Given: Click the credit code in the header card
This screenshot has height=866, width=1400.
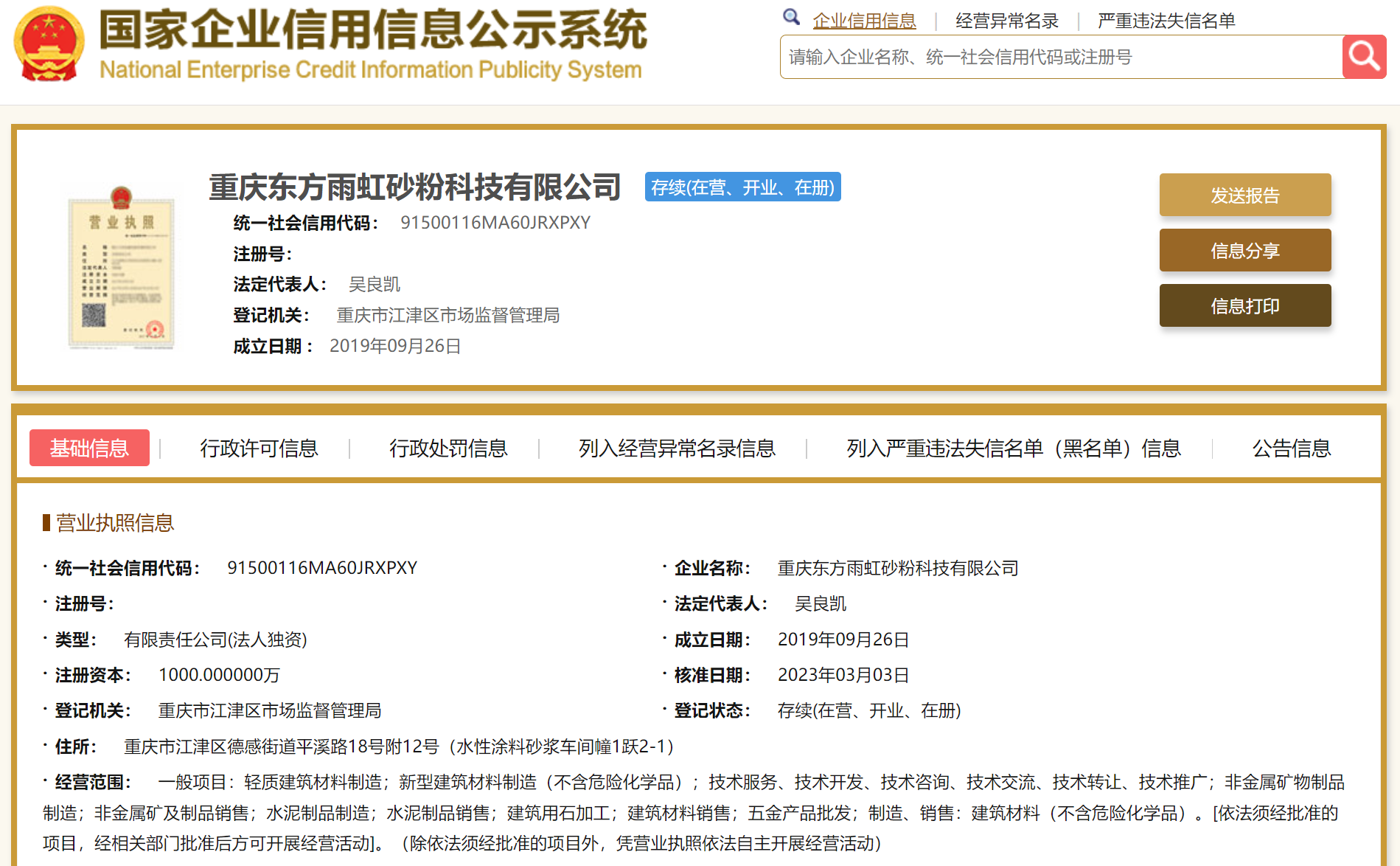Looking at the screenshot, I should point(495,223).
